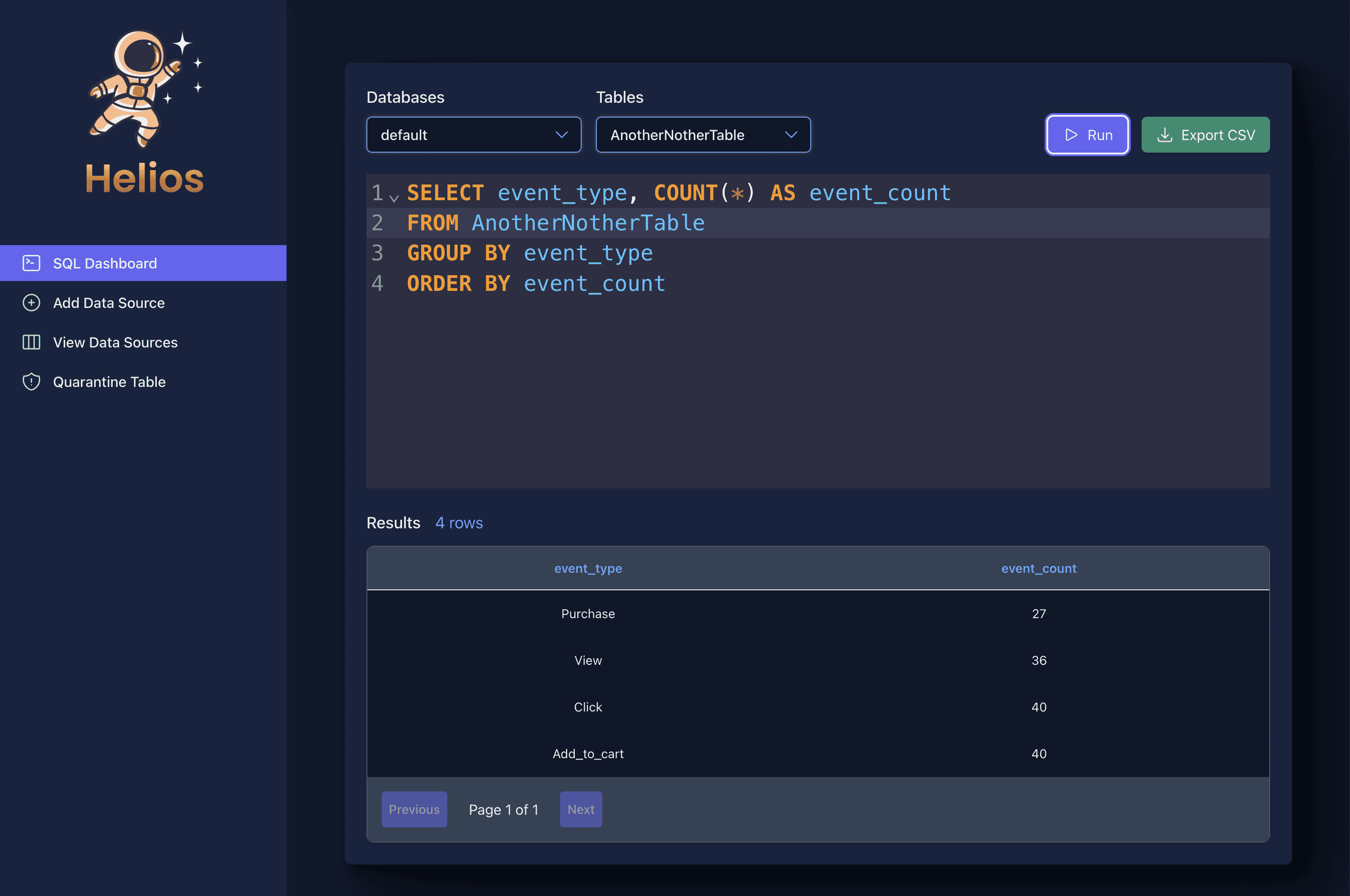Click the Add Data Source plus icon
Viewport: 1350px width, 896px height.
pos(31,302)
